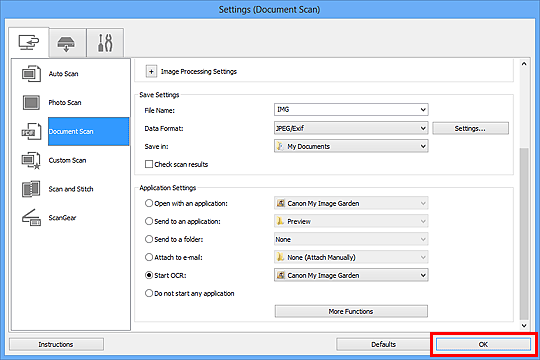The image size is (540, 360).
Task: Click Open with application's My Image Garden icon
Action: pyautogui.click(x=281, y=203)
